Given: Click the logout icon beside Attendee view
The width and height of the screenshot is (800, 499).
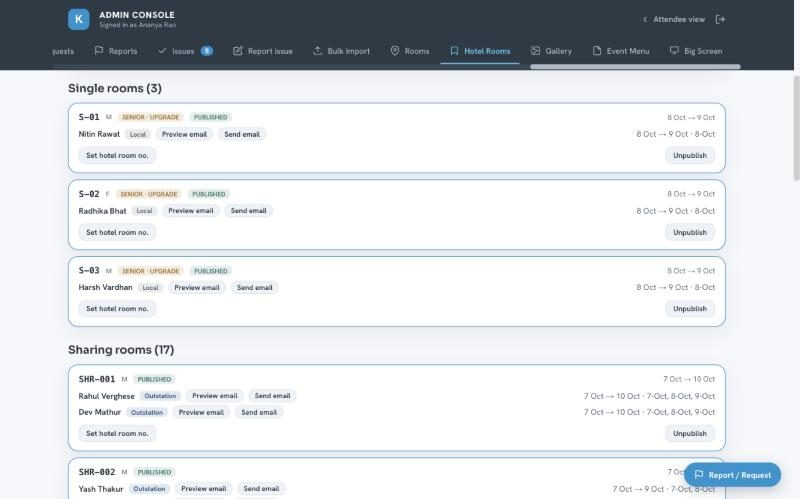Looking at the screenshot, I should [x=720, y=19].
